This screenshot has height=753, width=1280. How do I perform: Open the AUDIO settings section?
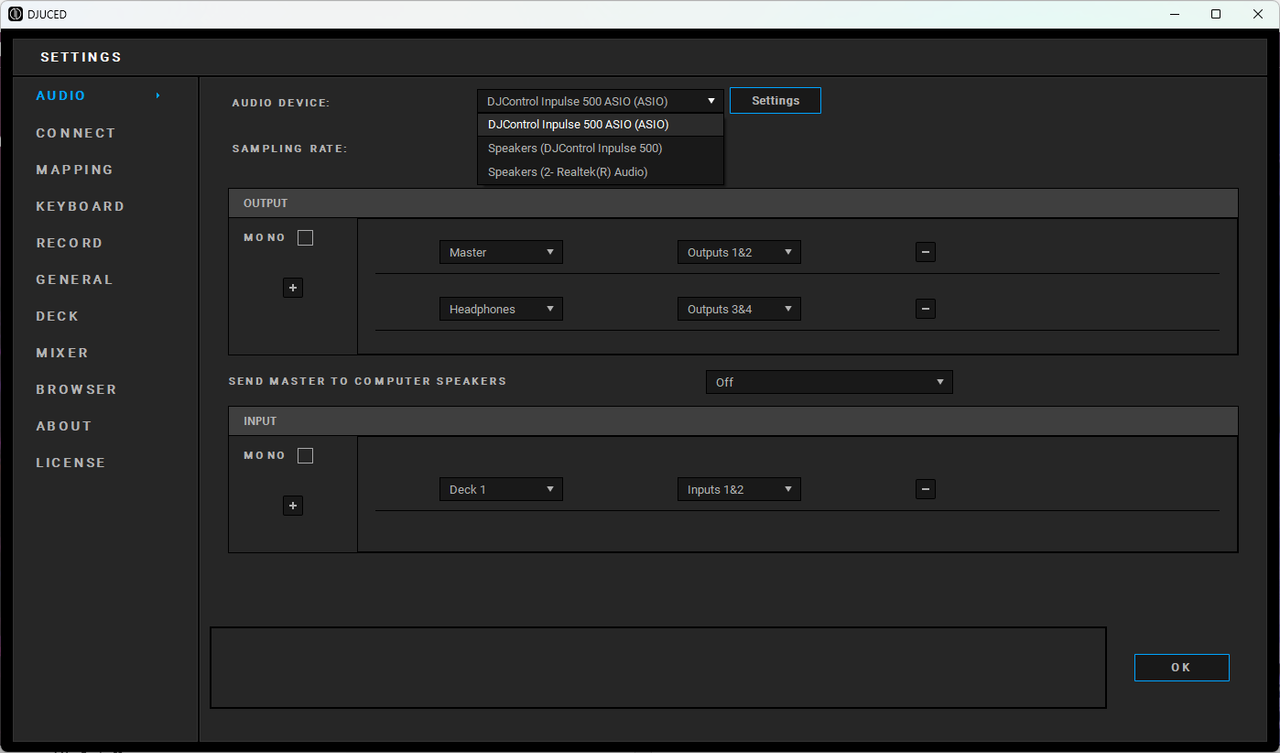(x=61, y=96)
